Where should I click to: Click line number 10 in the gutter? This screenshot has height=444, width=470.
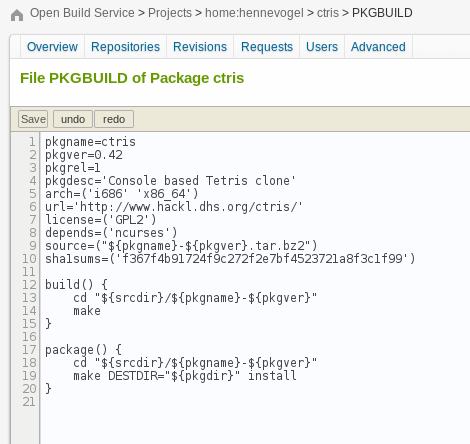[29, 259]
